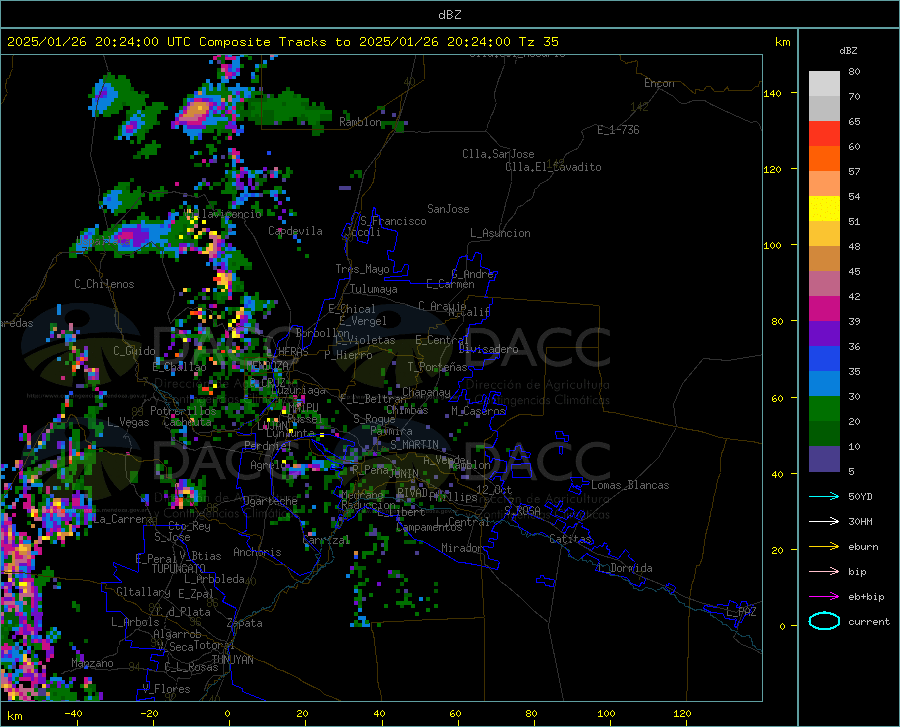Screen dimensions: 900x727
Task: Pick the light blue 30-35 dBZ swatch
Action: point(824,384)
